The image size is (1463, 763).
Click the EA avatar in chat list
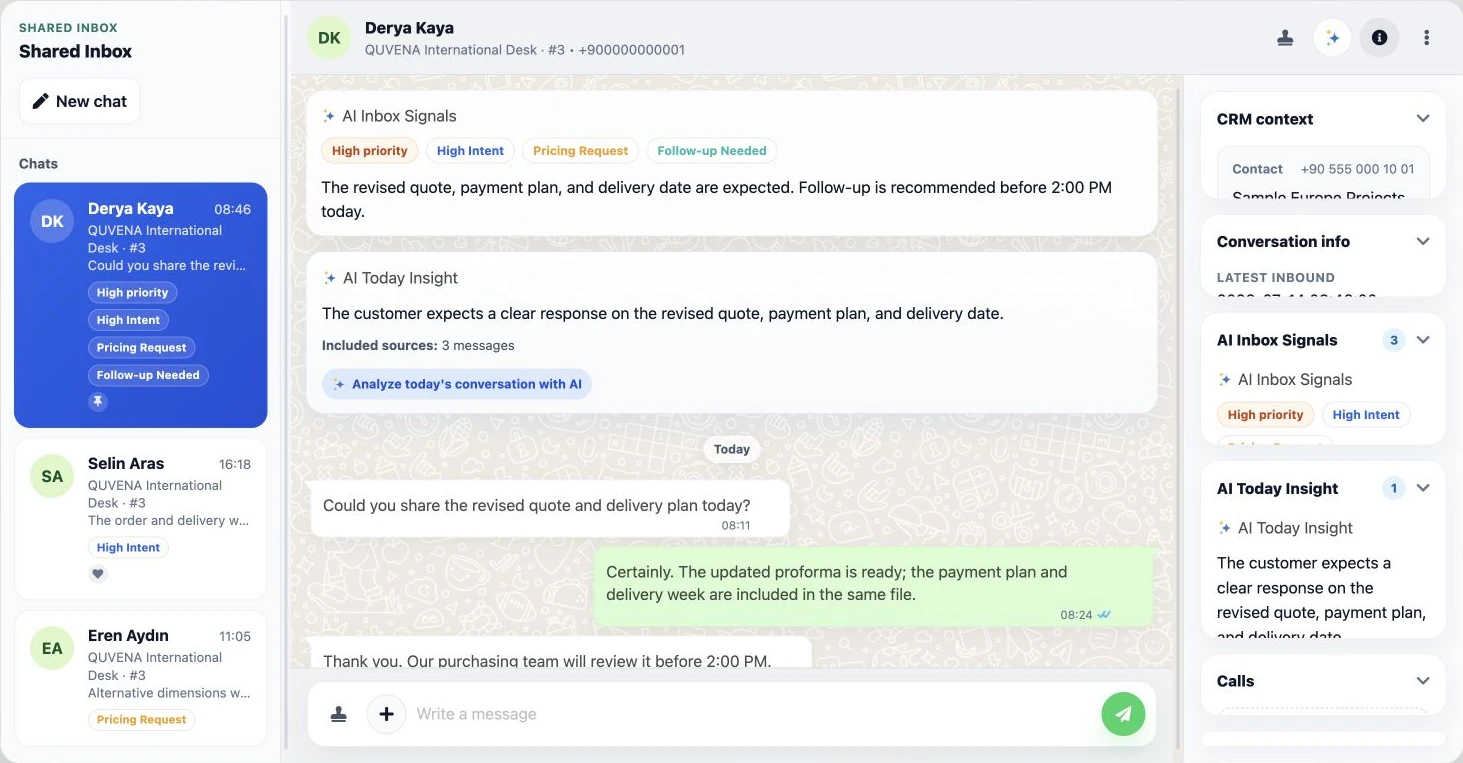[x=52, y=648]
